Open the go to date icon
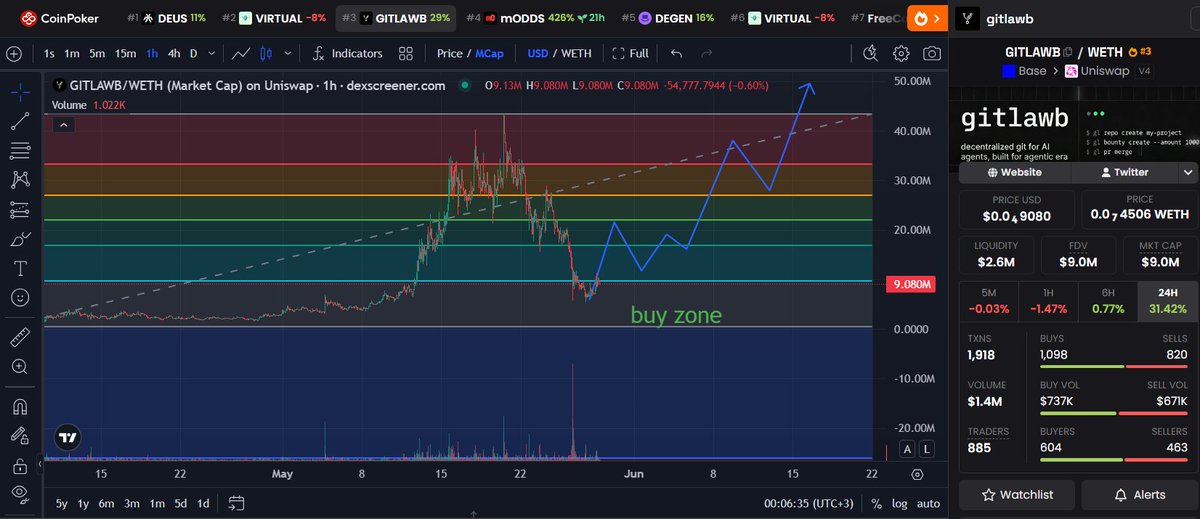 click(236, 503)
